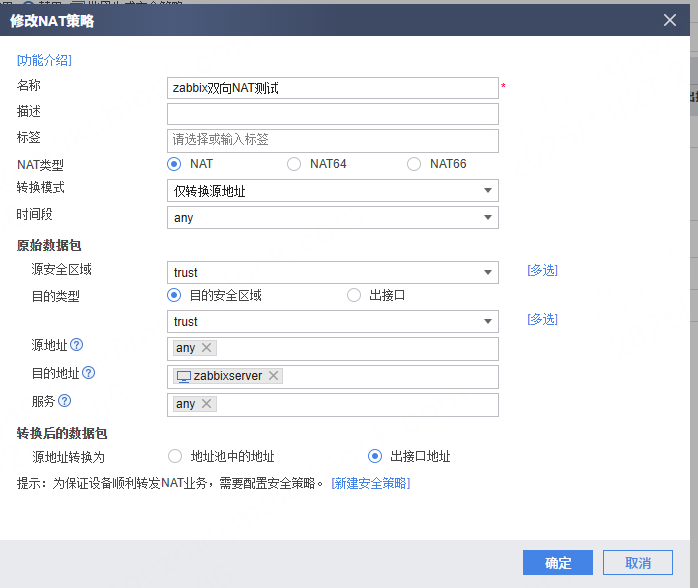
Task: Select 地址池中的地址 conversion option
Action: [x=175, y=456]
